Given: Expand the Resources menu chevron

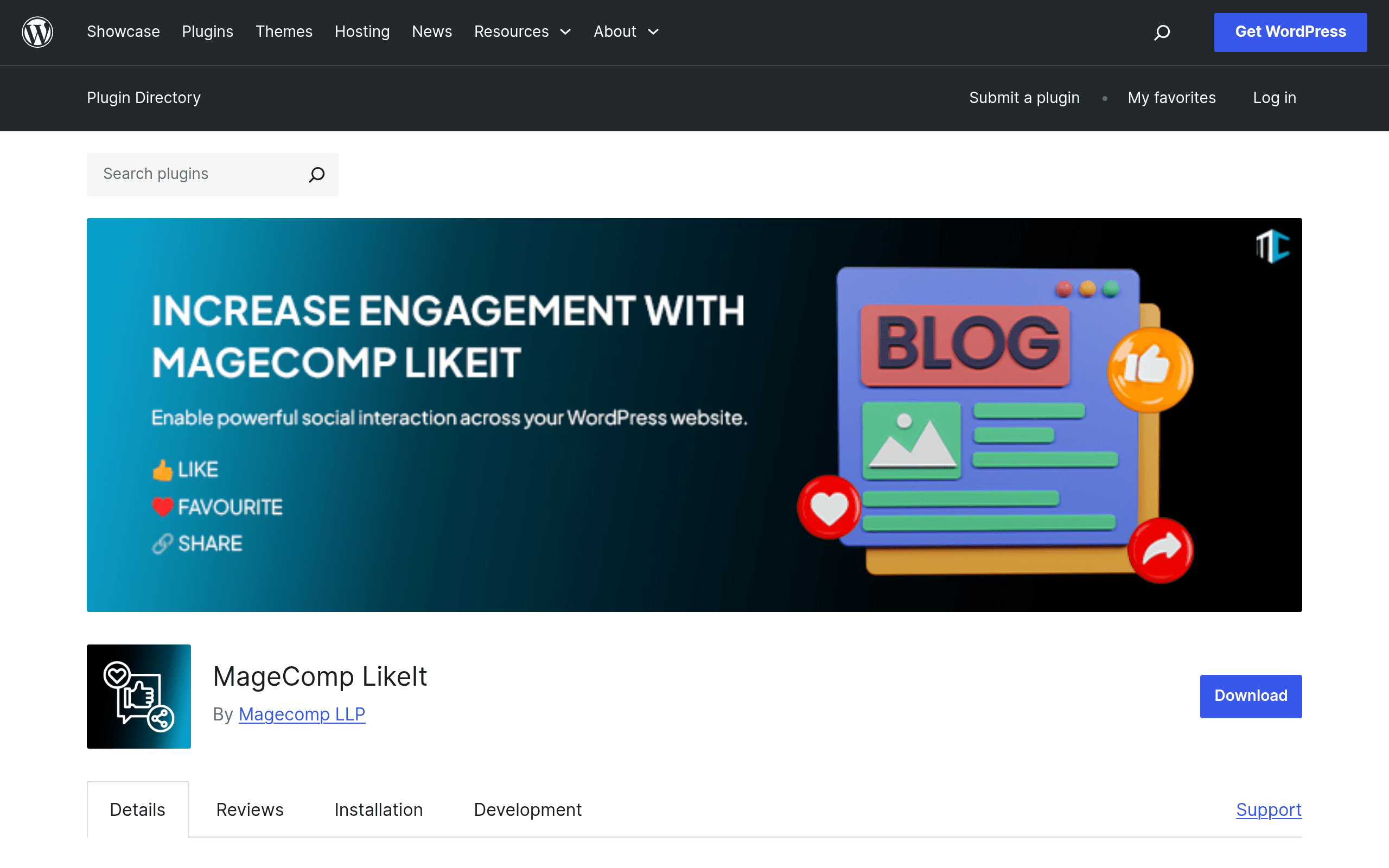Looking at the screenshot, I should [565, 32].
